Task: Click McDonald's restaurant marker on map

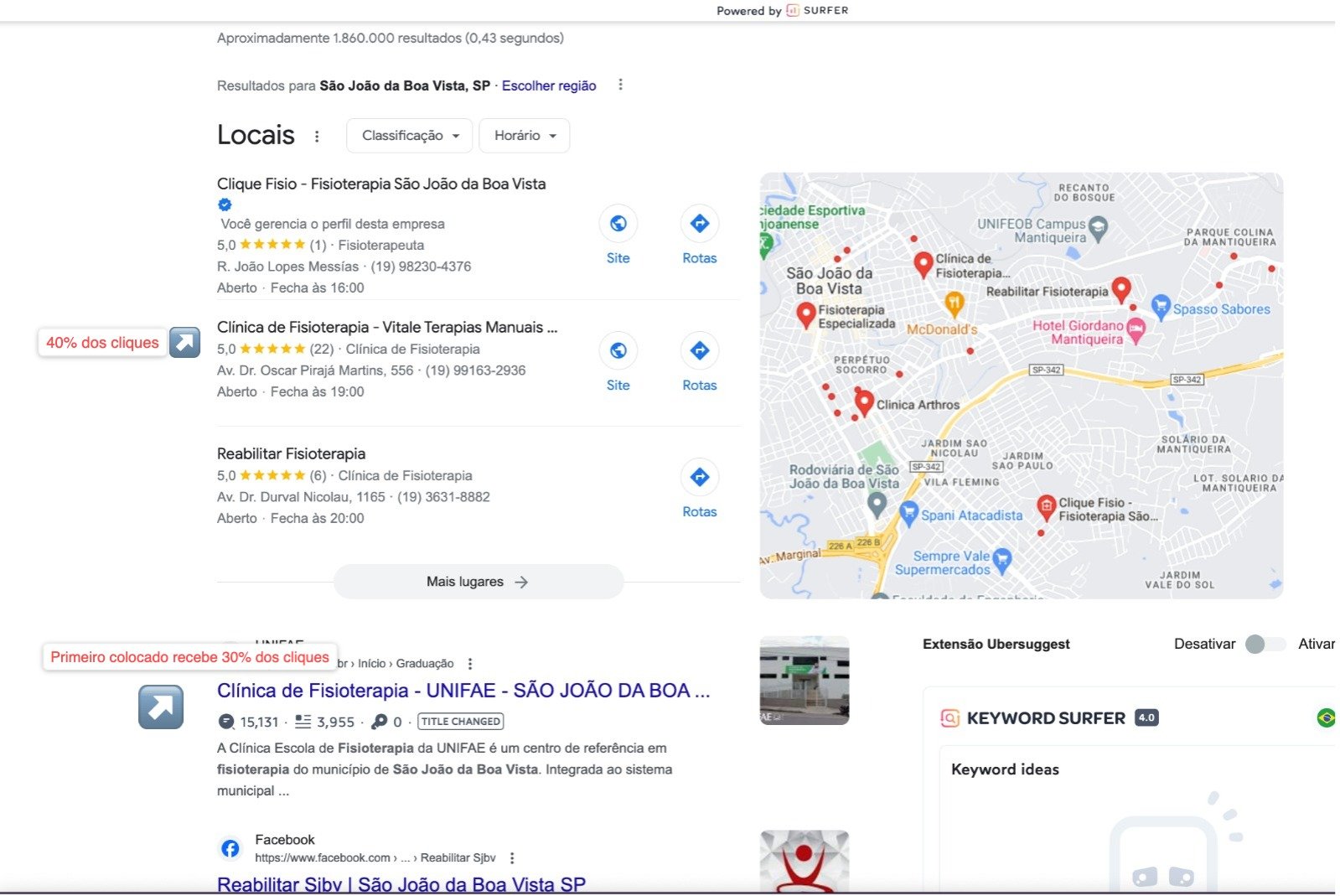Action: tap(954, 303)
